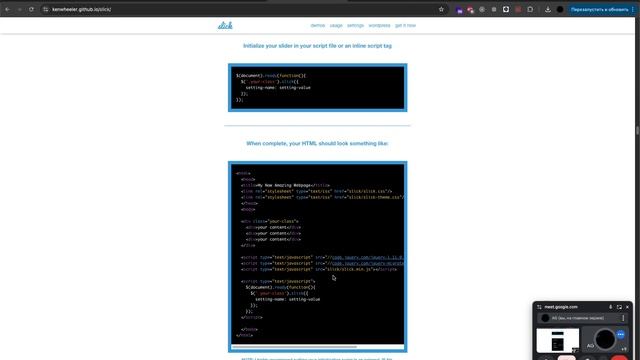640x360 pixels.
Task: Open the settings nav link
Action: coord(355,25)
